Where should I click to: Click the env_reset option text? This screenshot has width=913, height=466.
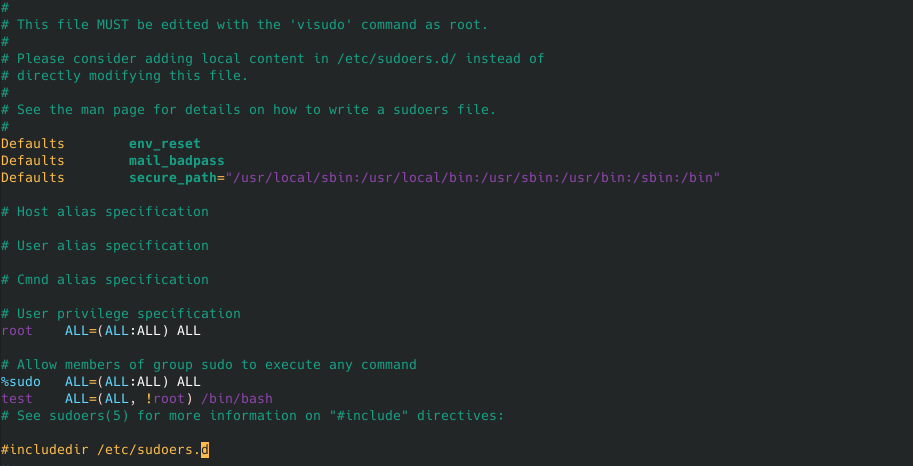tap(164, 143)
